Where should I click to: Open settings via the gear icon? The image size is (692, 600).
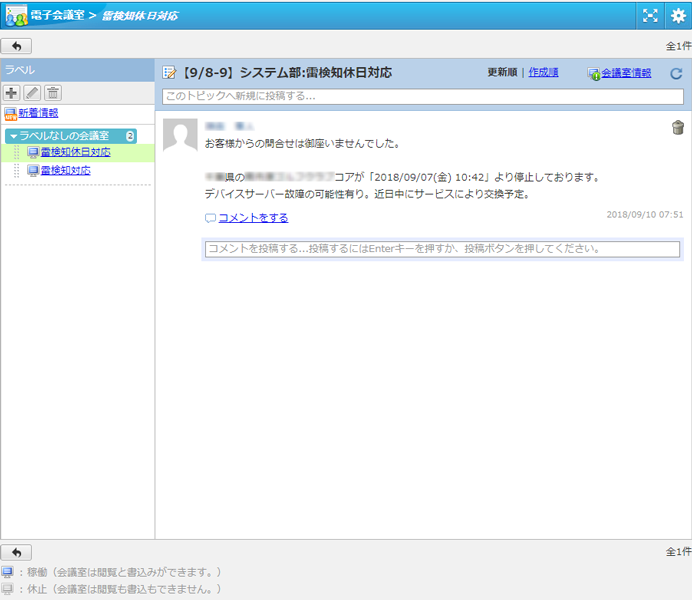tap(677, 15)
